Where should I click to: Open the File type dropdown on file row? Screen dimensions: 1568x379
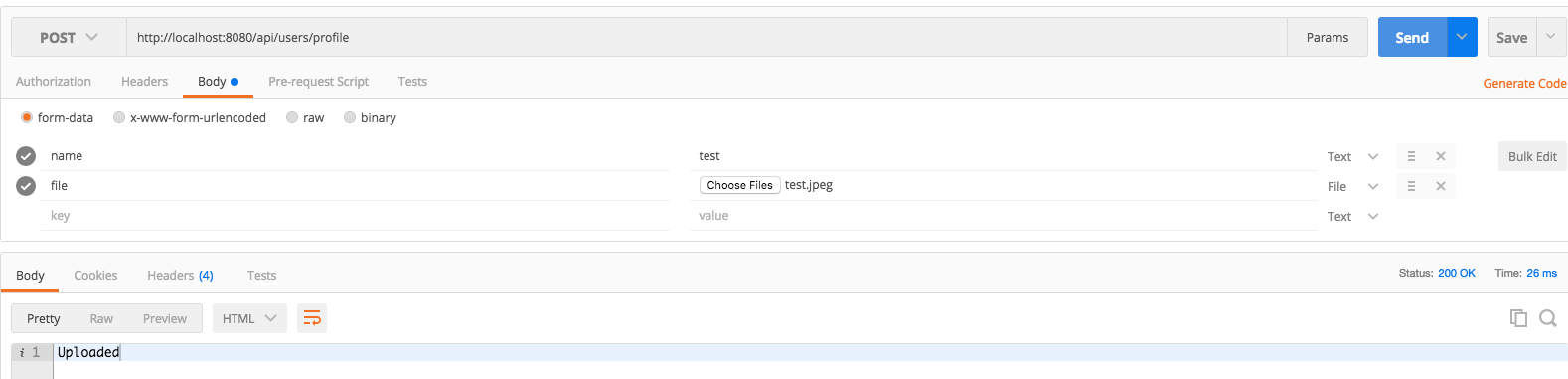tap(1353, 186)
